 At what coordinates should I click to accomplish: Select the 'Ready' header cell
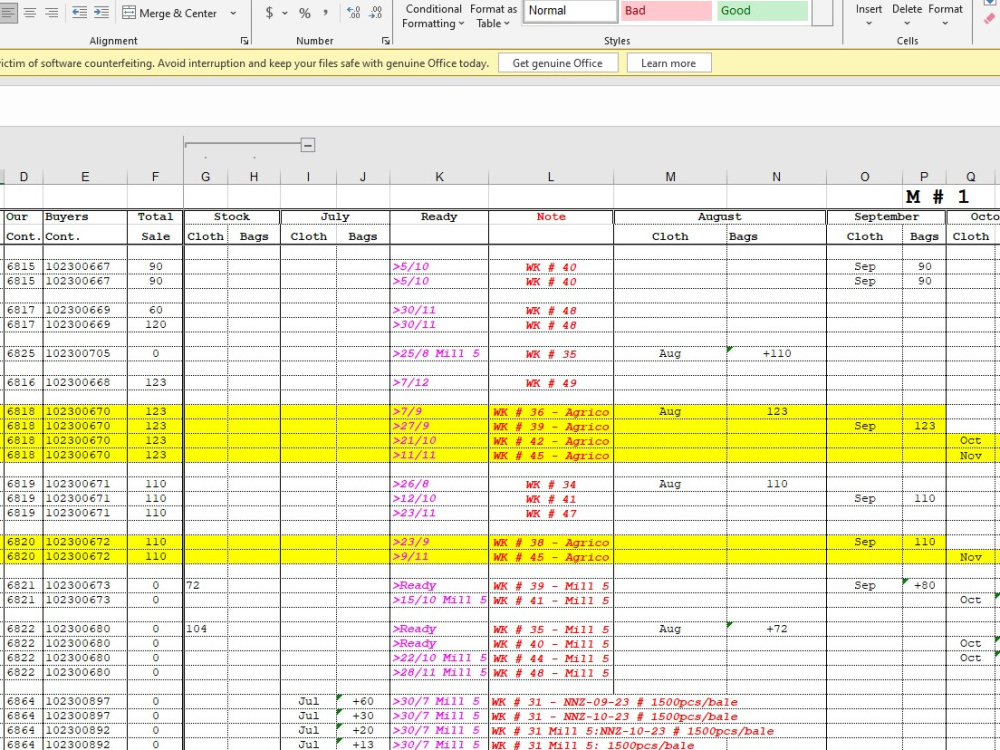439,217
